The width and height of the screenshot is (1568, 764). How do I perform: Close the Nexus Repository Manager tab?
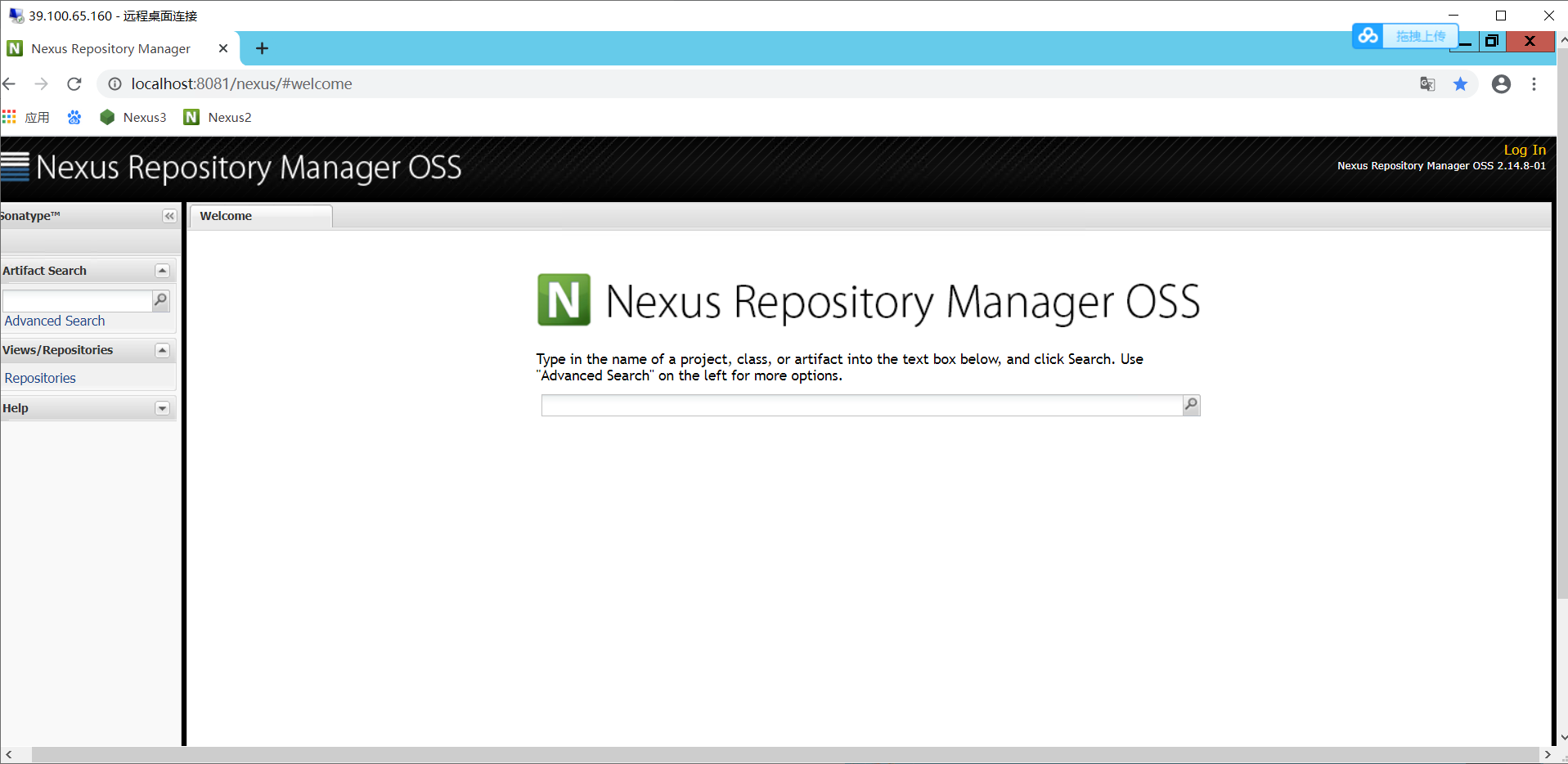pos(223,48)
